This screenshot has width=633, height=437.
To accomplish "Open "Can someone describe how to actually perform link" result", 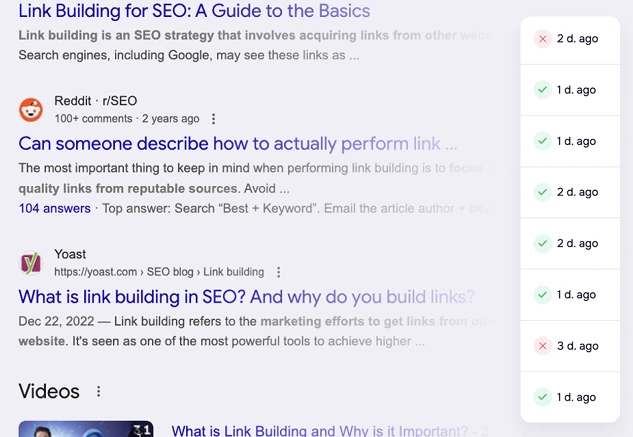I will point(237,143).
